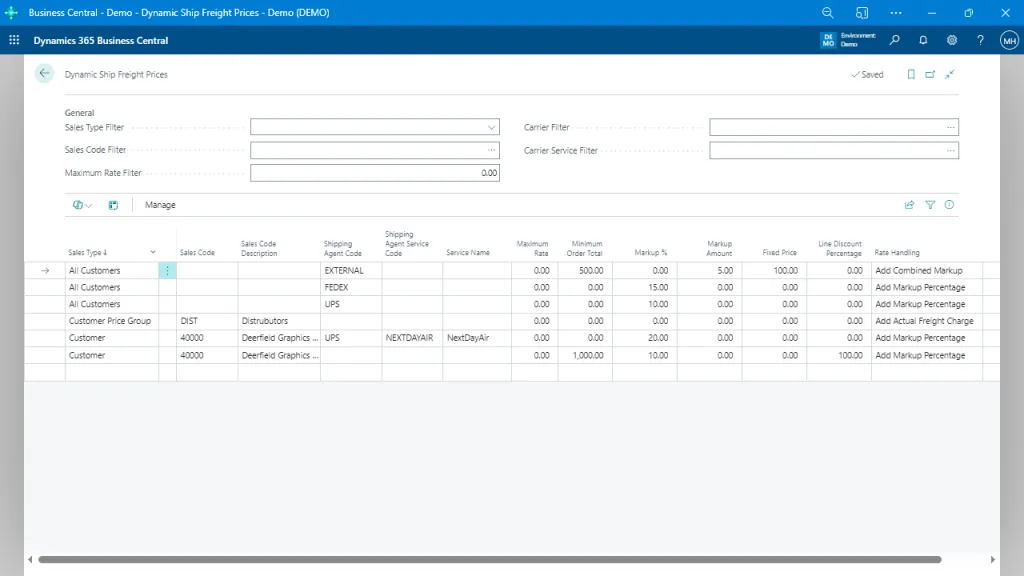1024x576 pixels.
Task: Click the share icon above the list
Action: coord(909,204)
